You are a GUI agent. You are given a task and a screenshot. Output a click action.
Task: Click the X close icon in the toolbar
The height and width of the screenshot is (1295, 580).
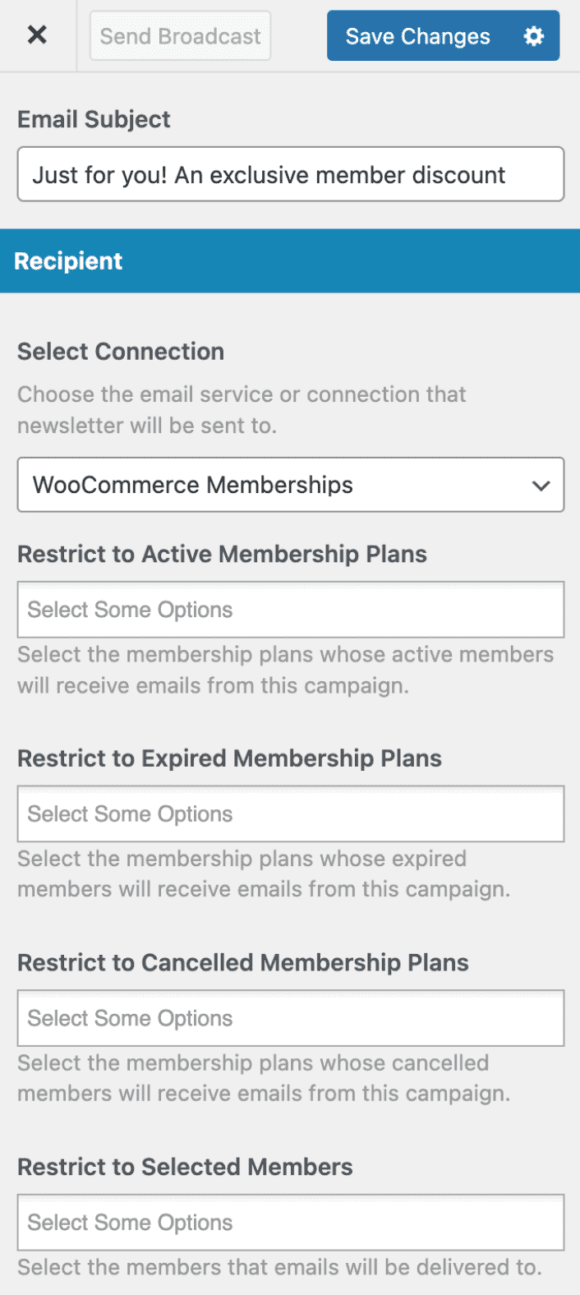(x=37, y=35)
